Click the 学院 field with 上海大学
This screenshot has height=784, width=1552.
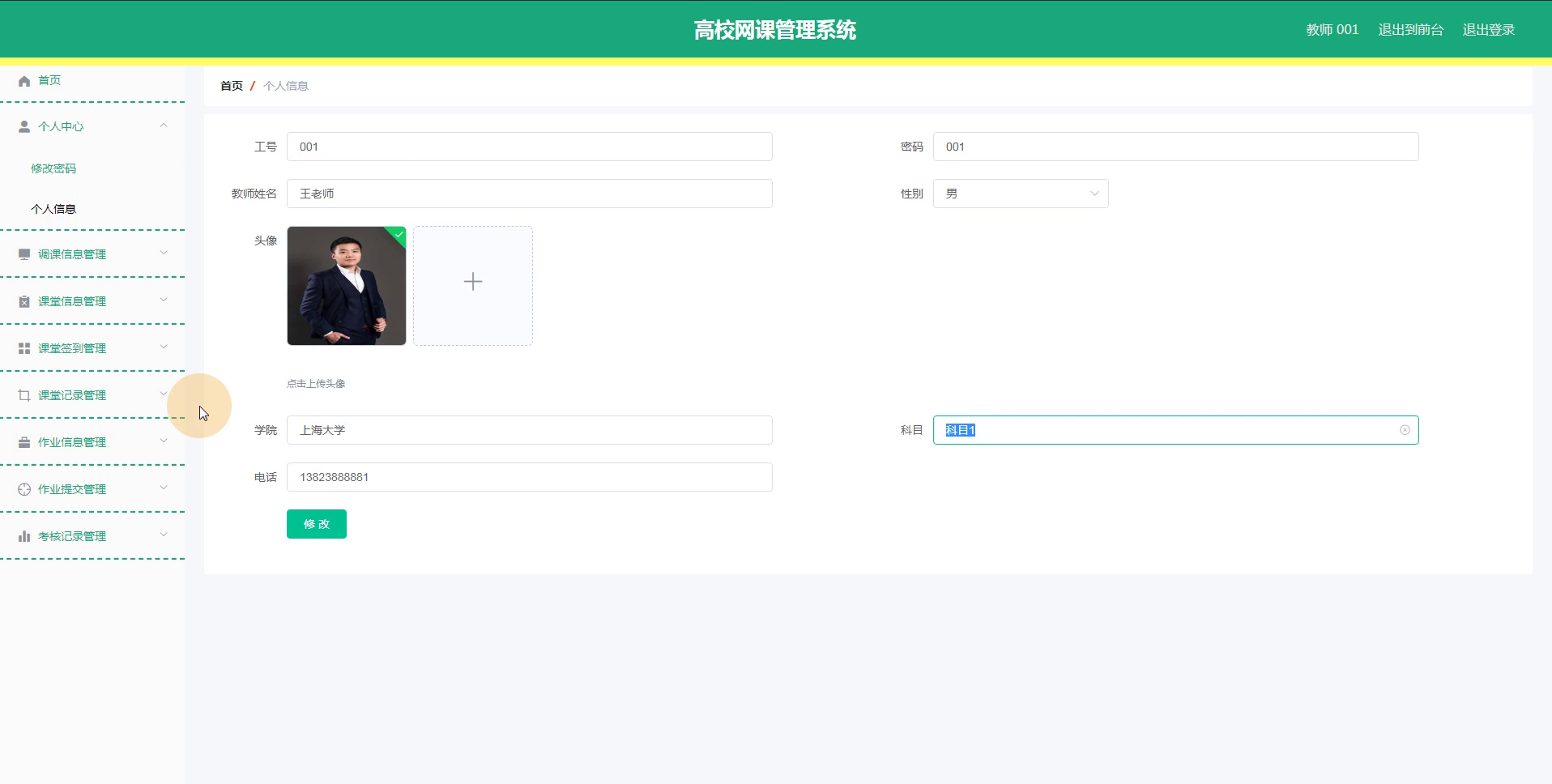[x=530, y=430]
